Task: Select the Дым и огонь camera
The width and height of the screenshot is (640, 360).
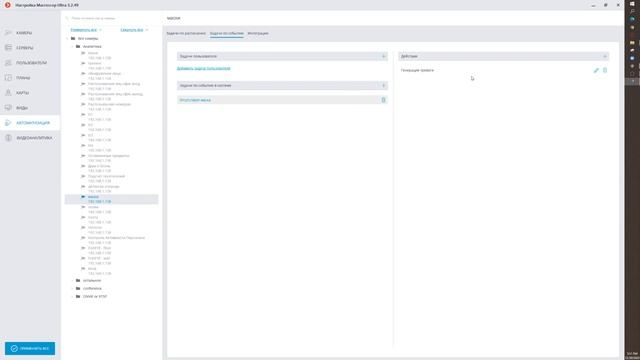Action: [99, 166]
